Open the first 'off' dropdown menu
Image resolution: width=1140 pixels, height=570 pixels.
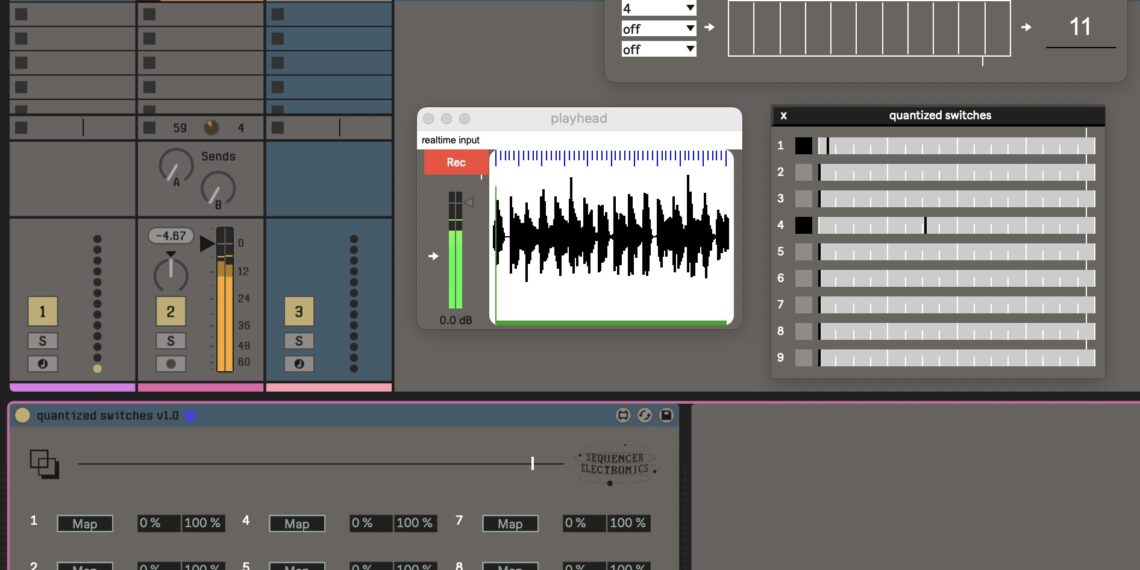[x=658, y=29]
